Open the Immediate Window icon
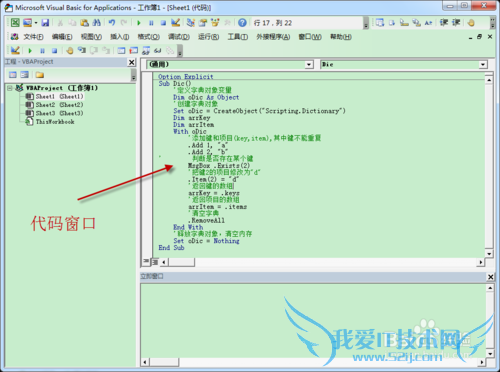Viewport: 500px width, 372px height. point(134,50)
